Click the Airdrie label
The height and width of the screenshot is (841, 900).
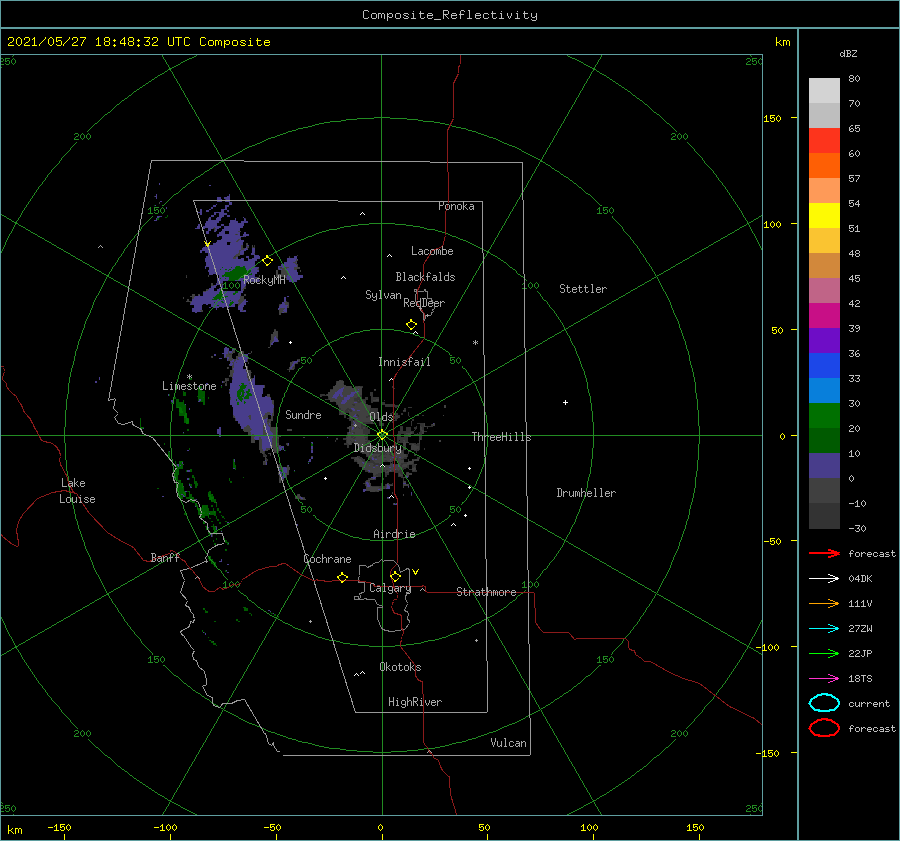[x=394, y=534]
